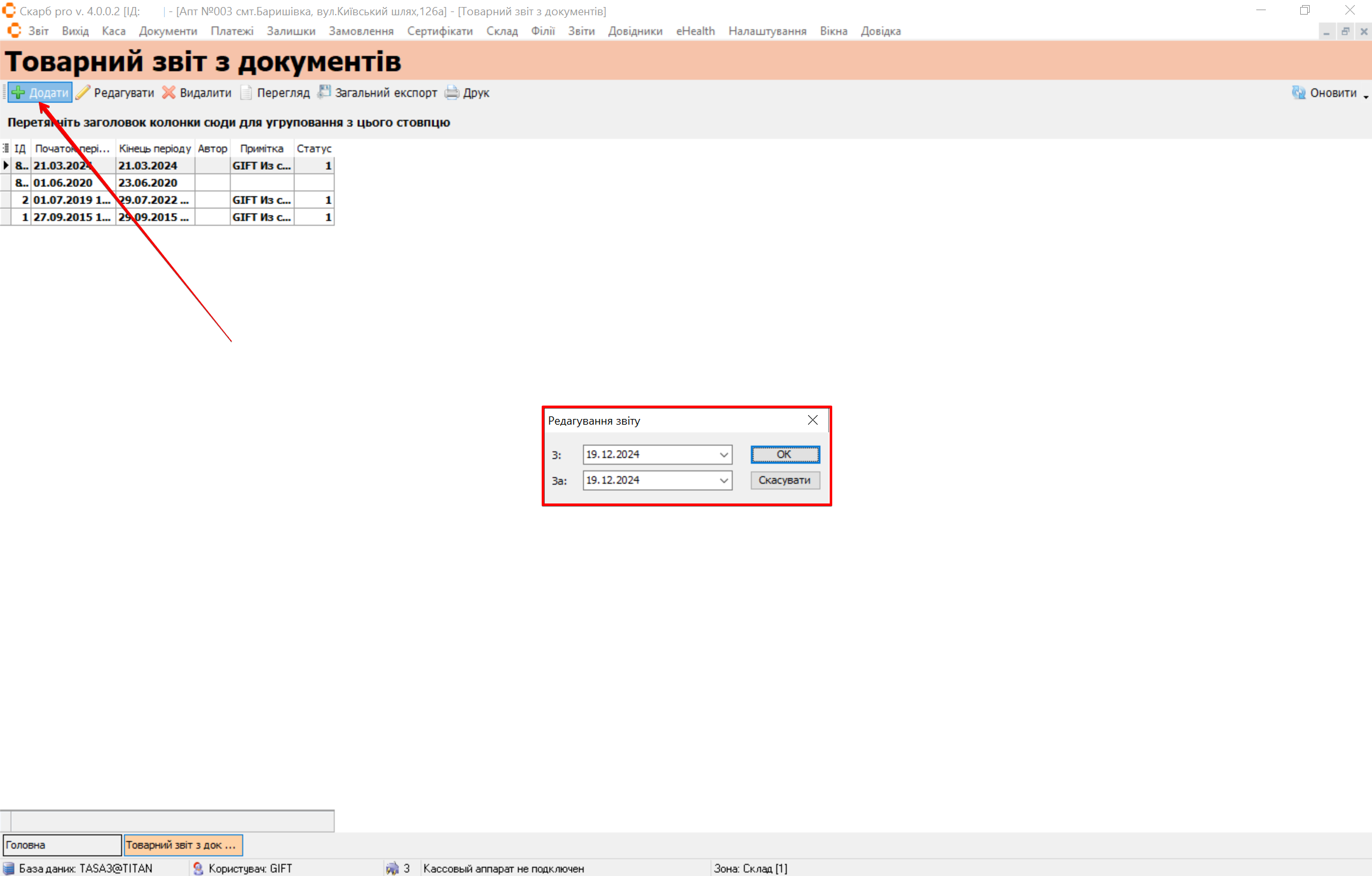This screenshot has width=1372, height=876.
Task: Click the Друк printer icon
Action: (x=452, y=93)
